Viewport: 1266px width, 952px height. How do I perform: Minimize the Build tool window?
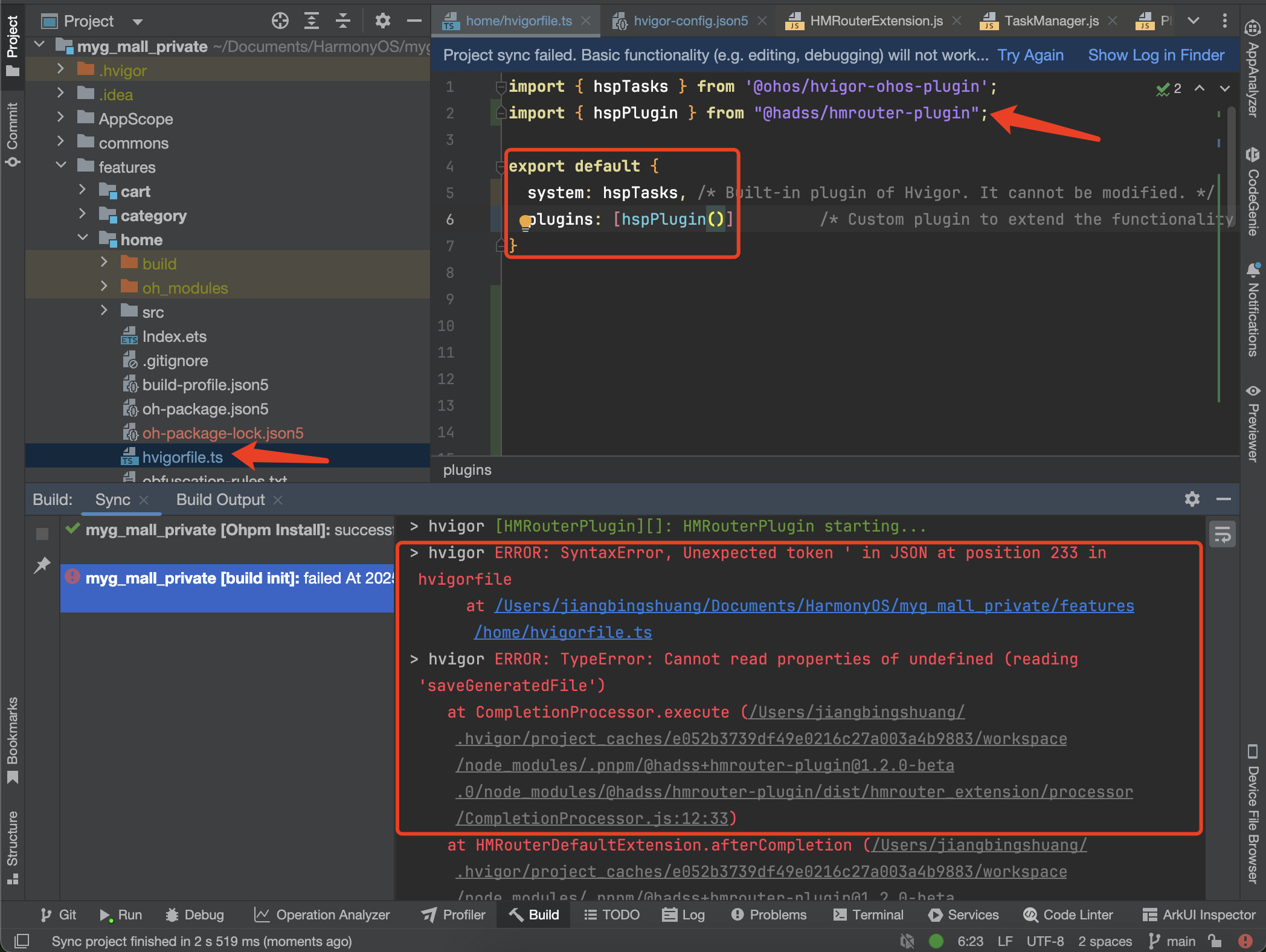click(x=1223, y=499)
